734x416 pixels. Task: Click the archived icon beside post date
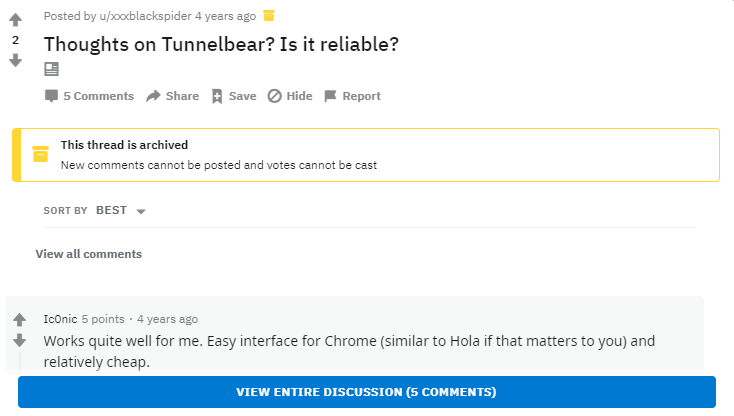click(x=269, y=16)
